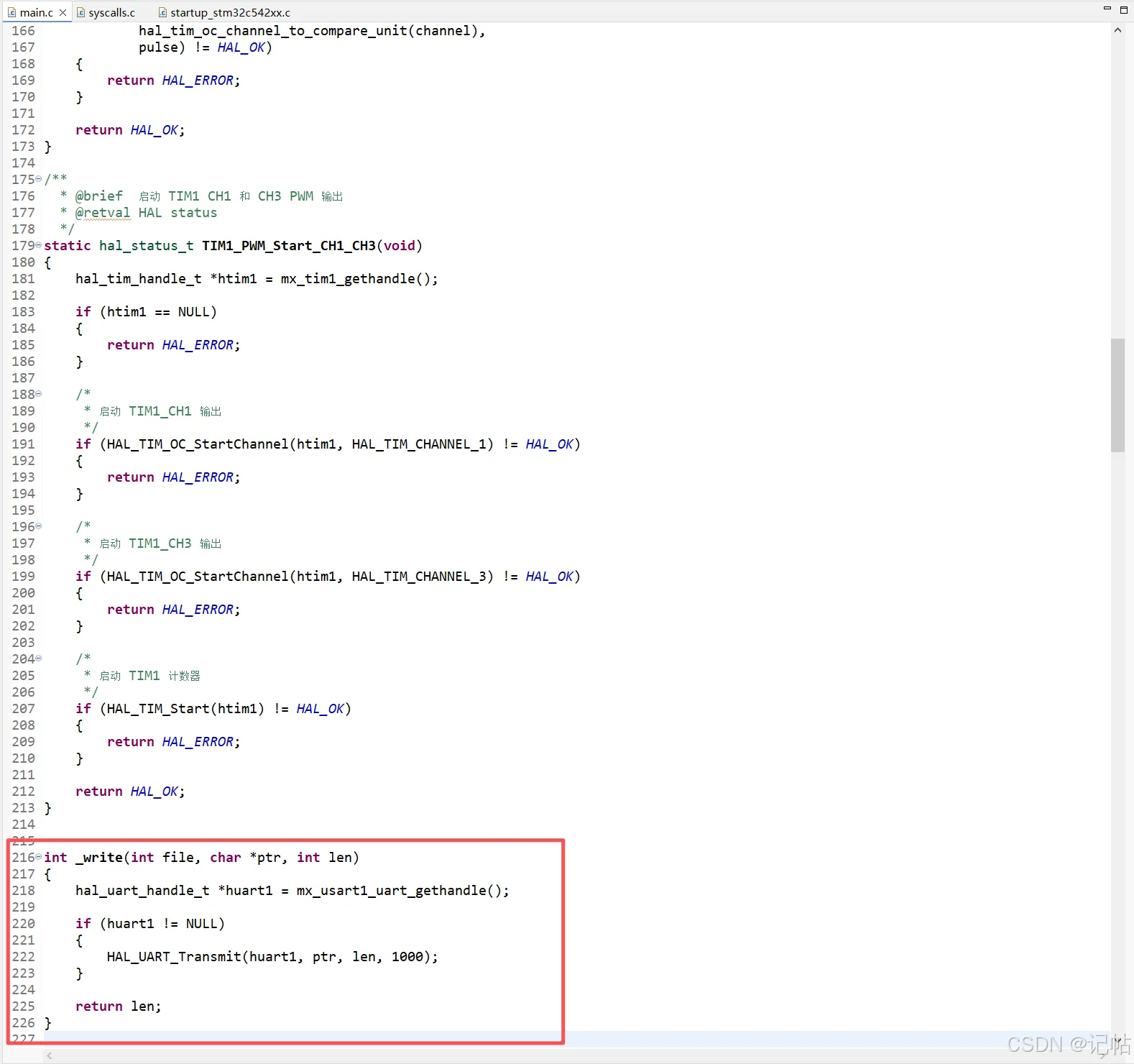Click the @retval tag in the comment
Image resolution: width=1134 pixels, height=1064 pixels.
[103, 212]
